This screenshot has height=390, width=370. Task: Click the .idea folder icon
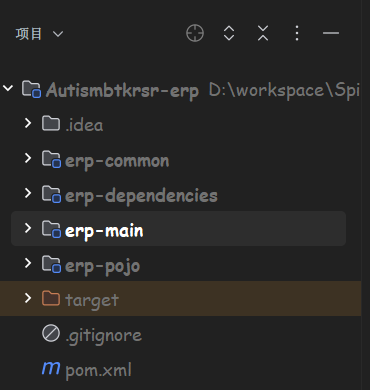coord(51,123)
